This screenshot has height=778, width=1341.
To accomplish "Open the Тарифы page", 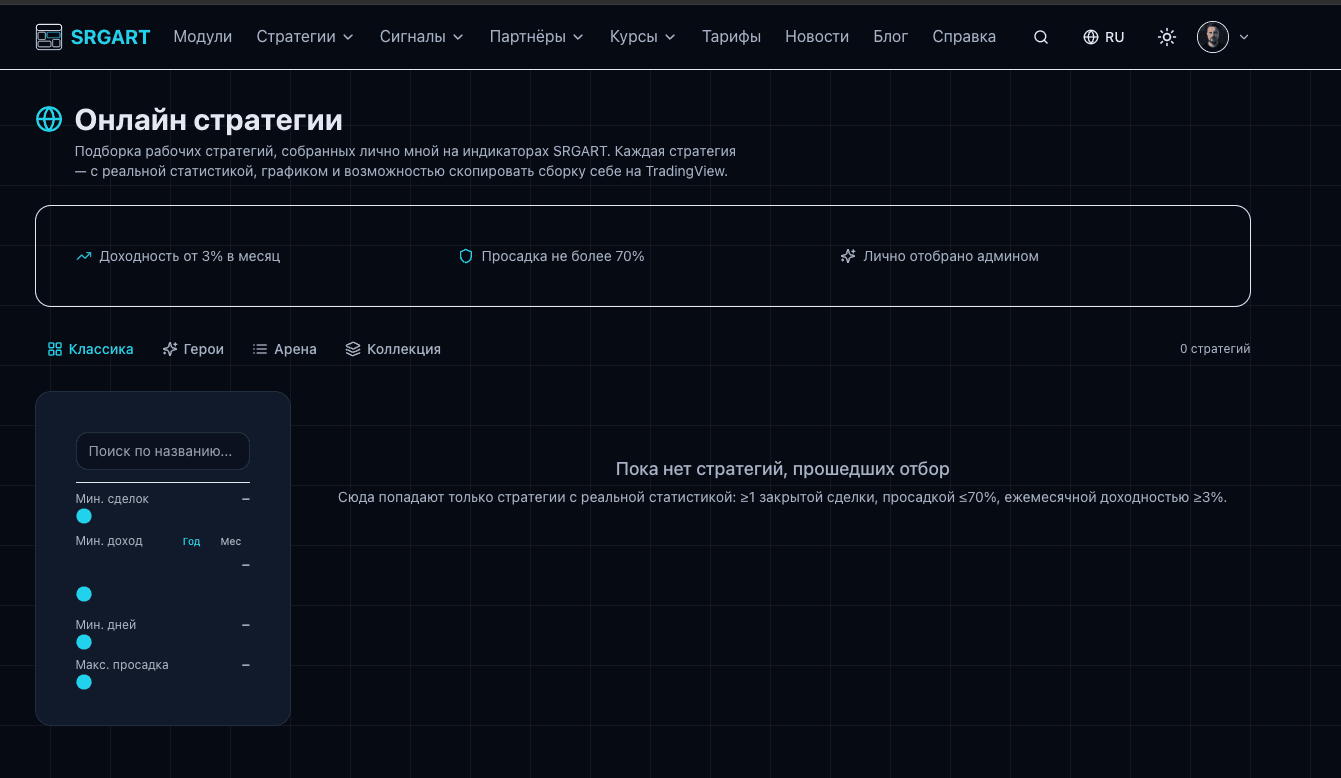I will (x=731, y=36).
